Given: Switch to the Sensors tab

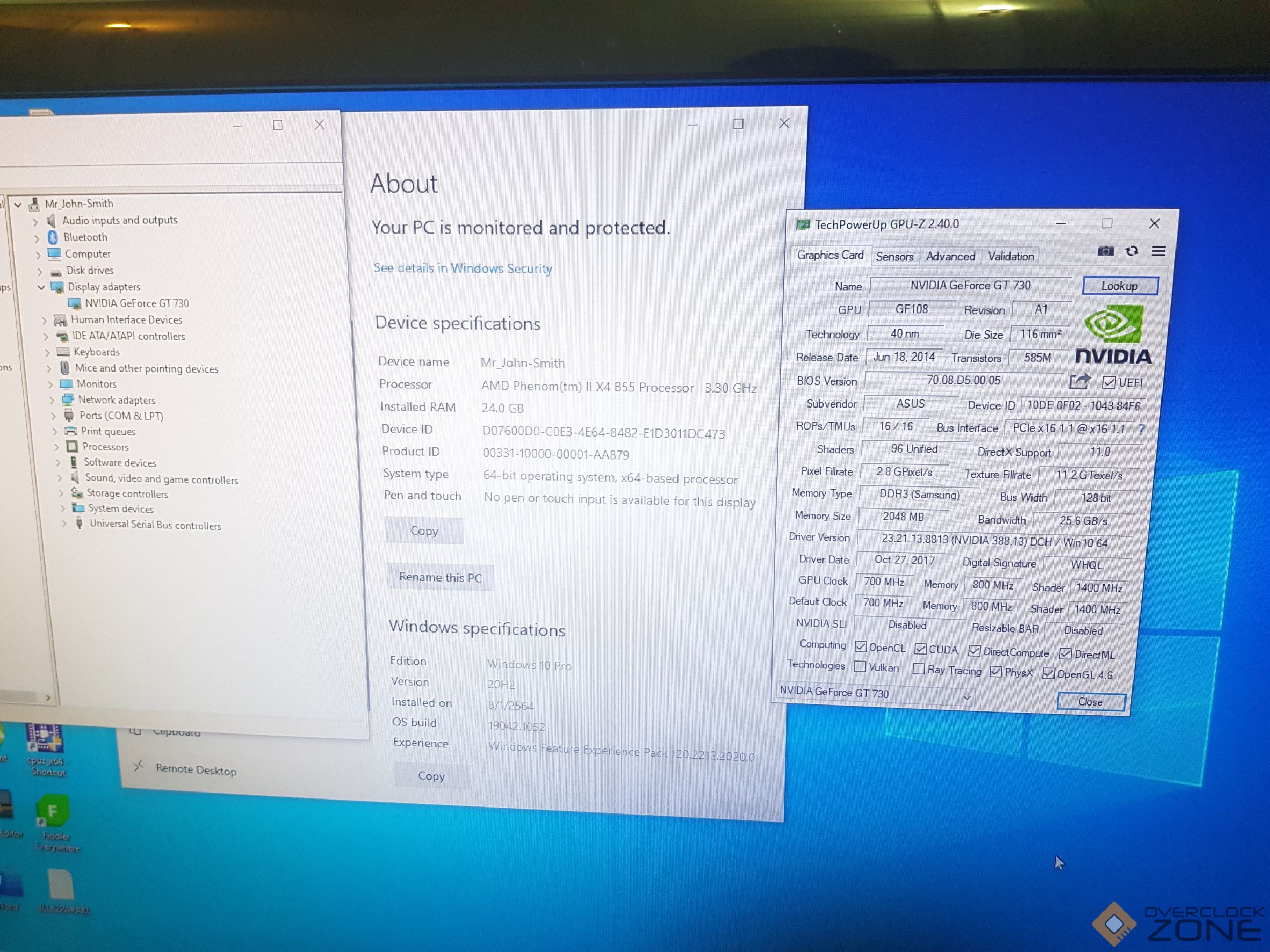Looking at the screenshot, I should point(894,257).
